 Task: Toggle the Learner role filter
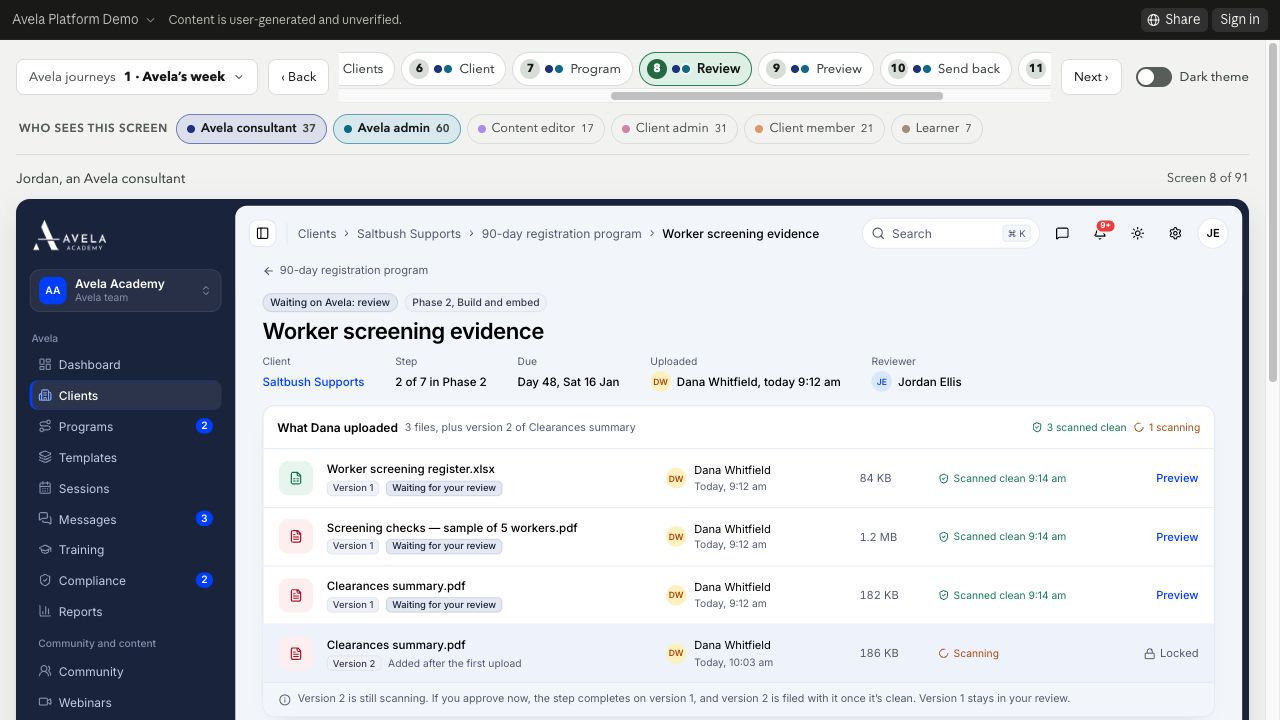[x=937, y=128]
